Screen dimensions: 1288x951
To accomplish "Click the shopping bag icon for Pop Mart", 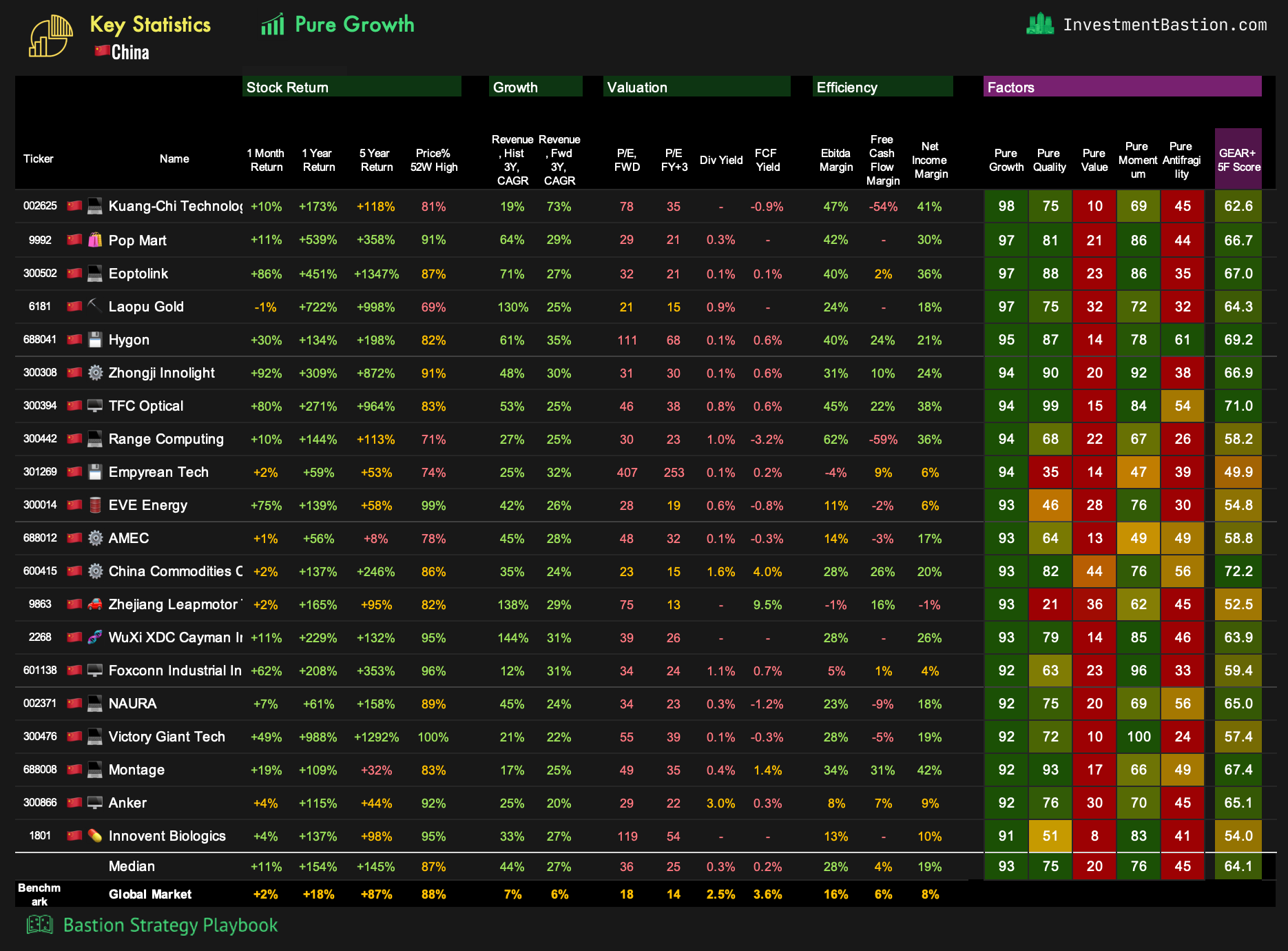I will tap(95, 240).
